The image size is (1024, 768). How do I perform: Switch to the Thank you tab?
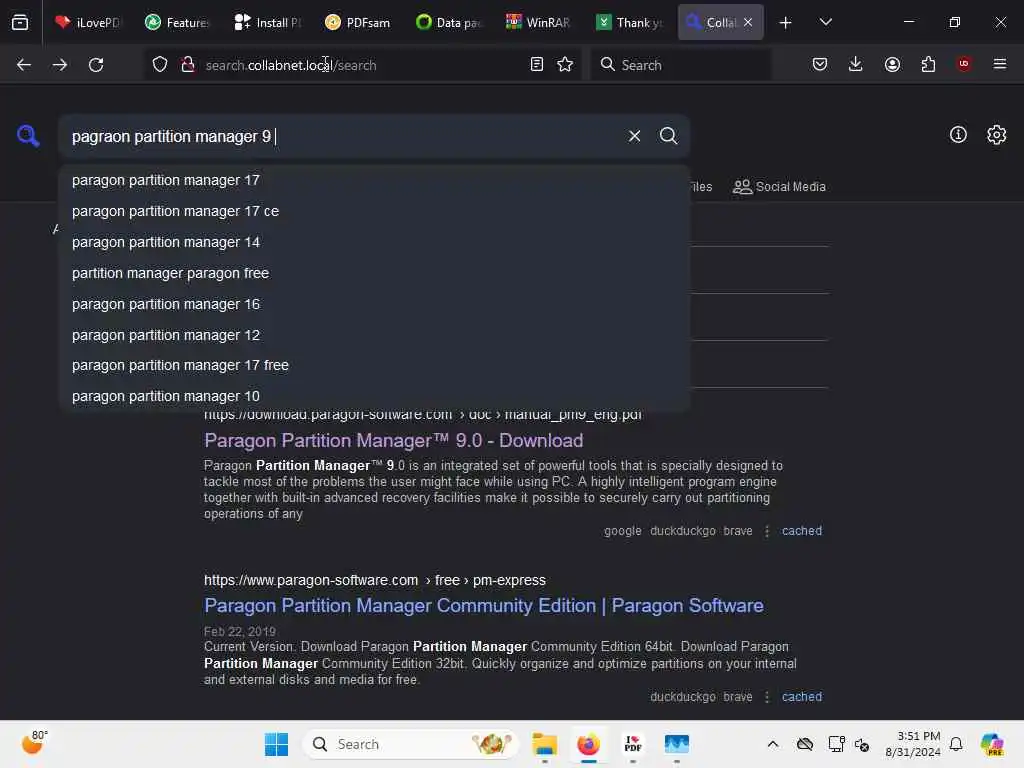[x=629, y=22]
